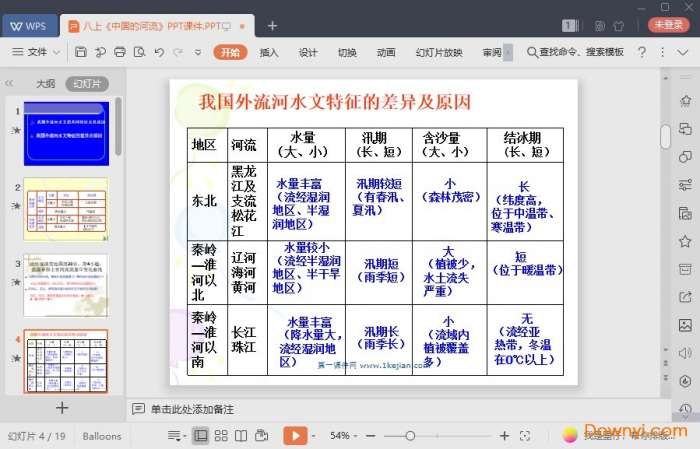Click the zoom in plus button
Viewport: 700px width, 449px height.
tap(504, 436)
